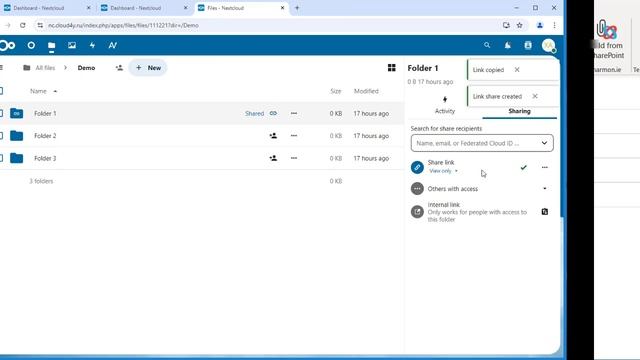The width and height of the screenshot is (640, 360).
Task: Switch to grid view icon
Action: 391,68
